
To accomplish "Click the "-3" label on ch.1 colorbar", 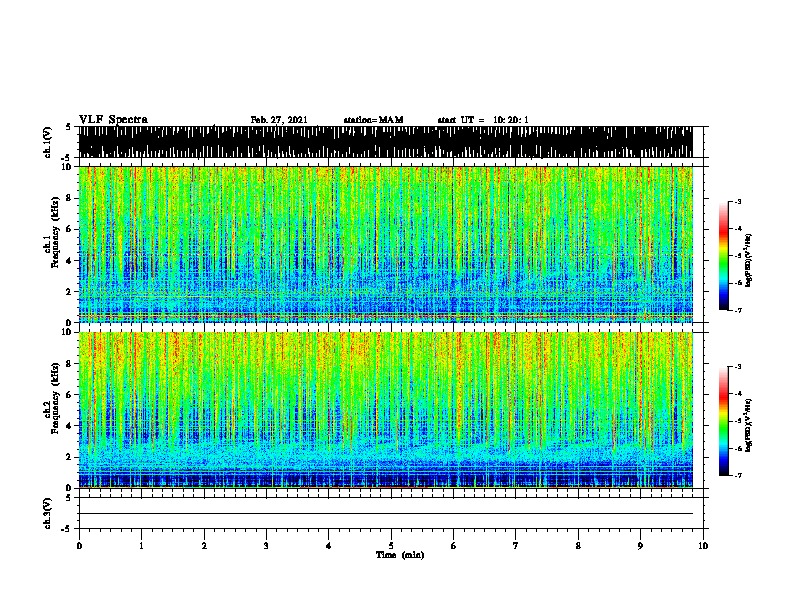I will pos(737,202).
